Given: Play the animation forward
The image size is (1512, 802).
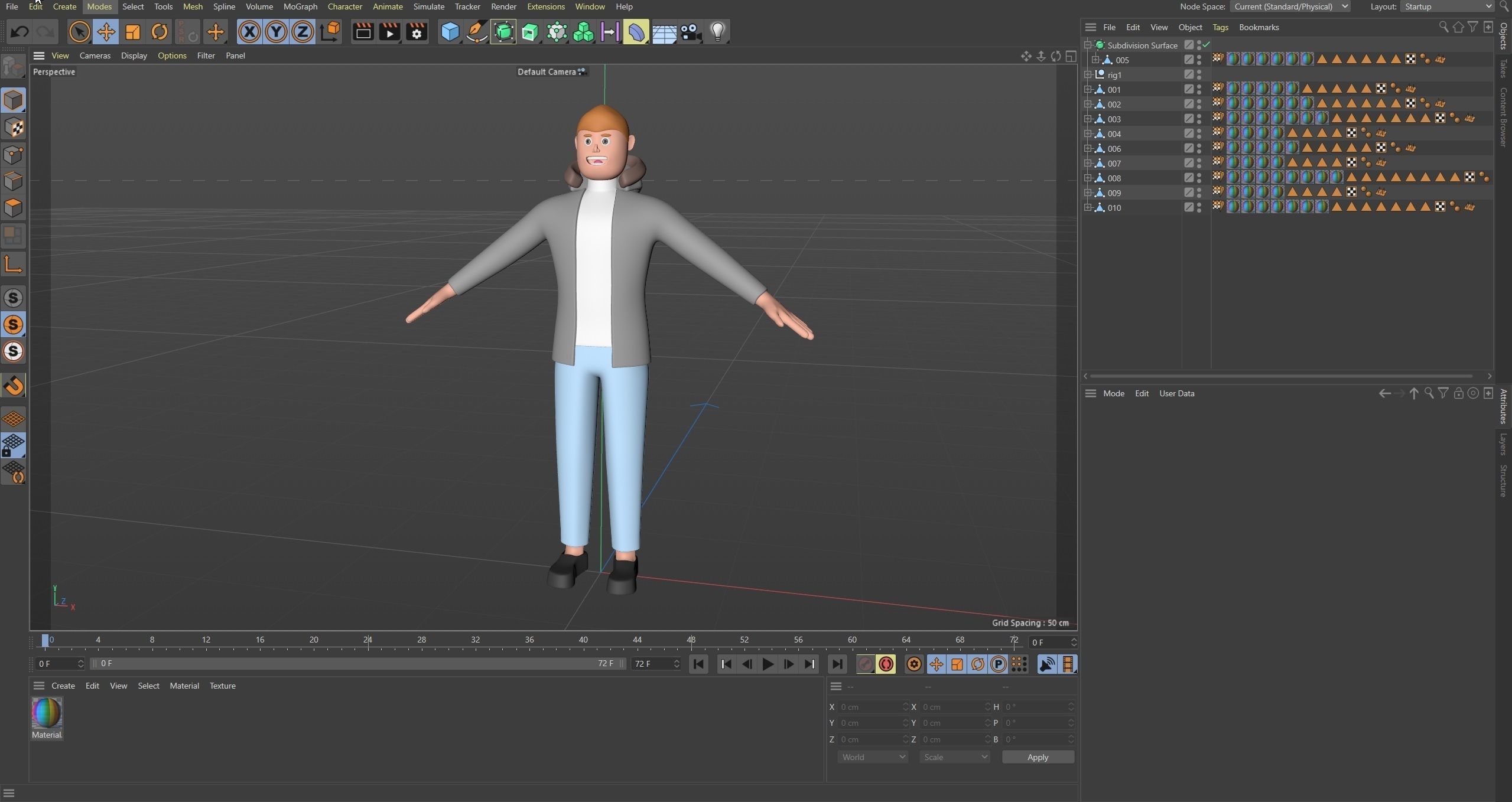Looking at the screenshot, I should 768,664.
